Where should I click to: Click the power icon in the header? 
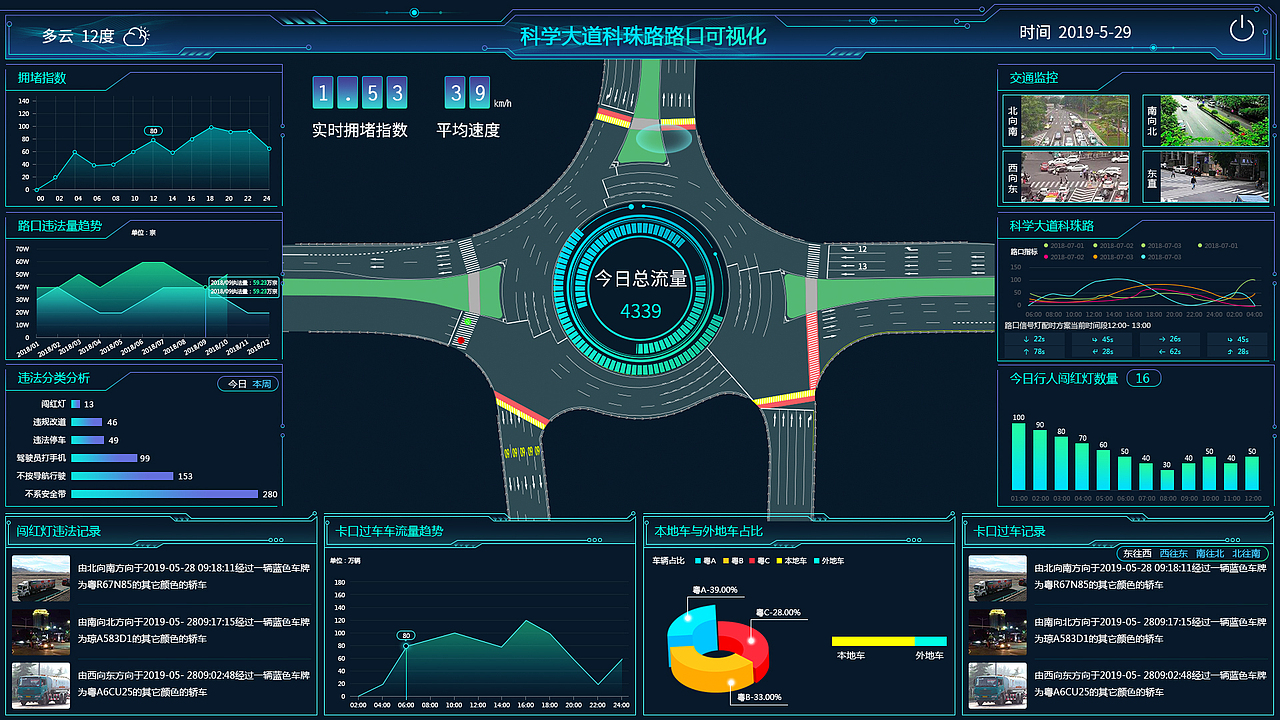click(x=1242, y=29)
